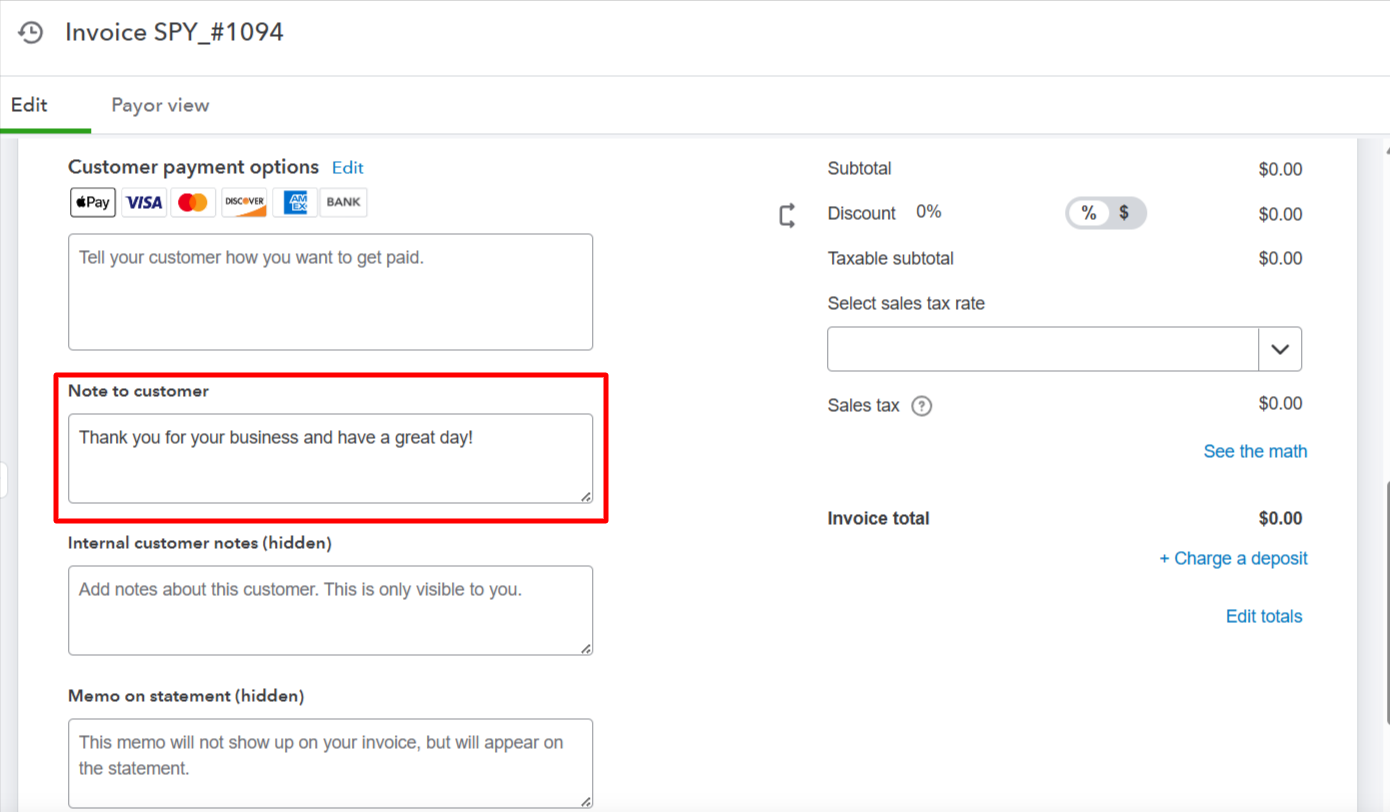Open the sales tax rate dropdown arrow
Screen dimensions: 1390x812
click(1280, 349)
